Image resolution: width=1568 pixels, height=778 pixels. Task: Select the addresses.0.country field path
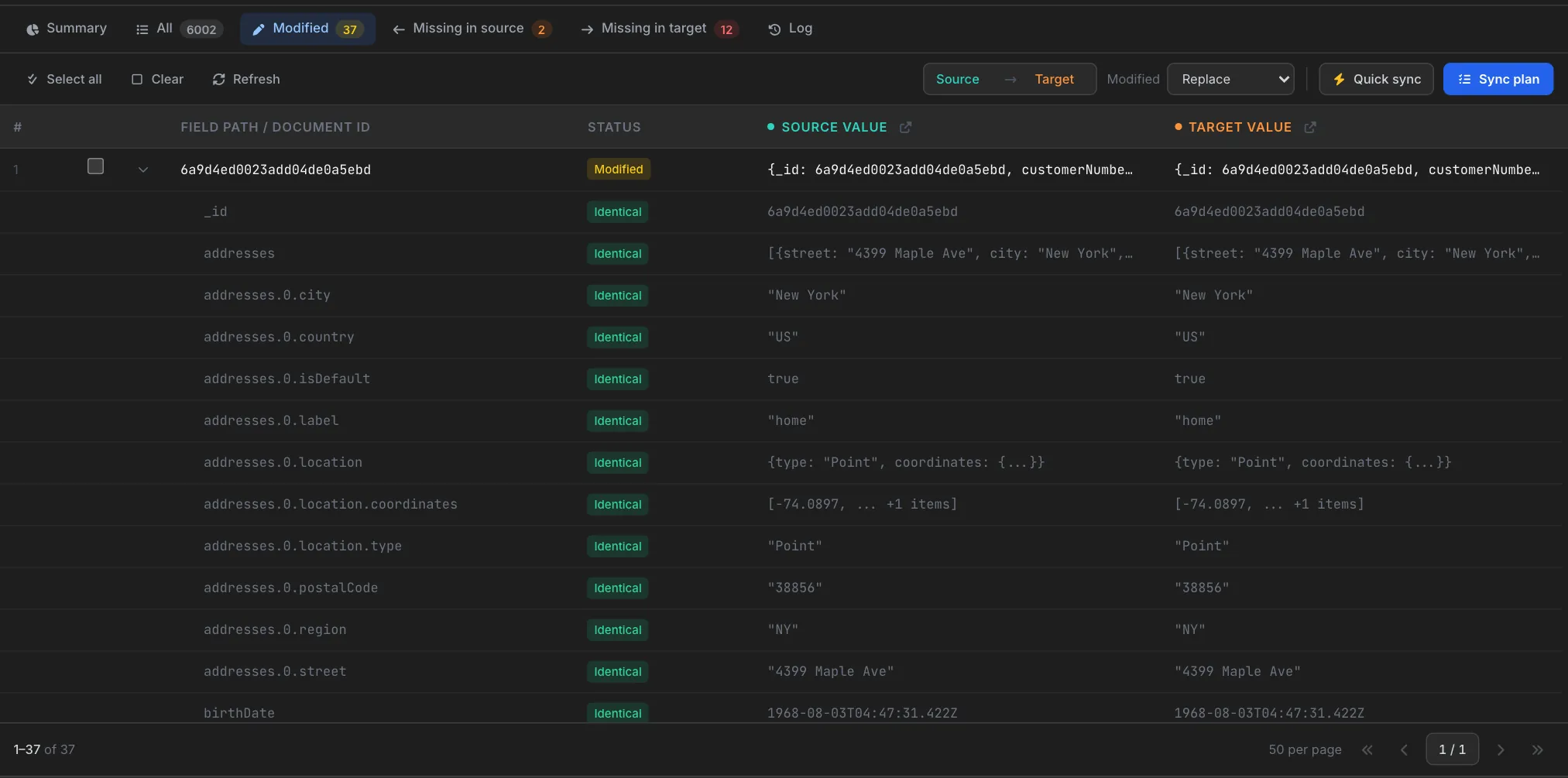(x=279, y=337)
